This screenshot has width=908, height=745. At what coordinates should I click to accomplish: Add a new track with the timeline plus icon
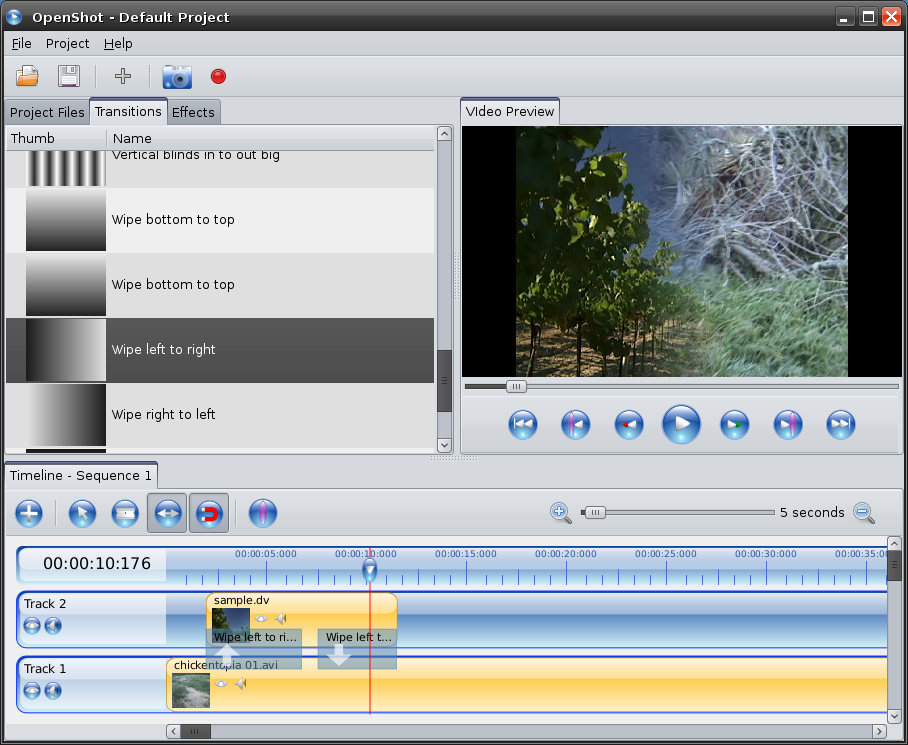coord(29,514)
